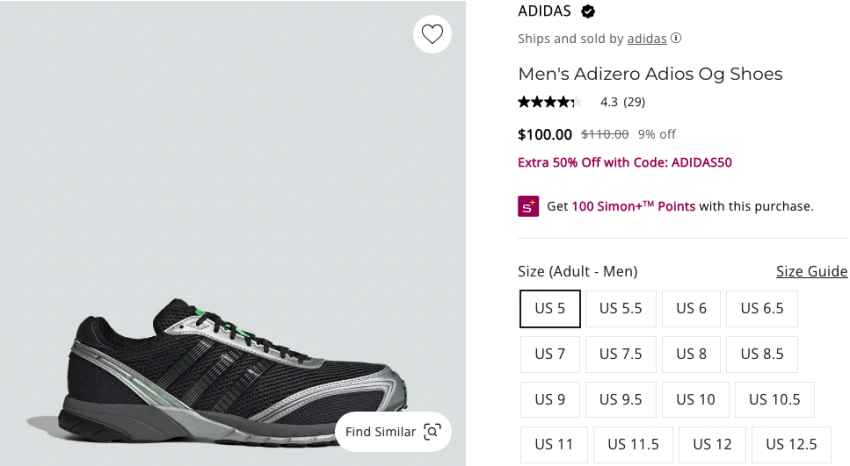Choose size US 10.5
Image resolution: width=850 pixels, height=466 pixels.
[775, 399]
